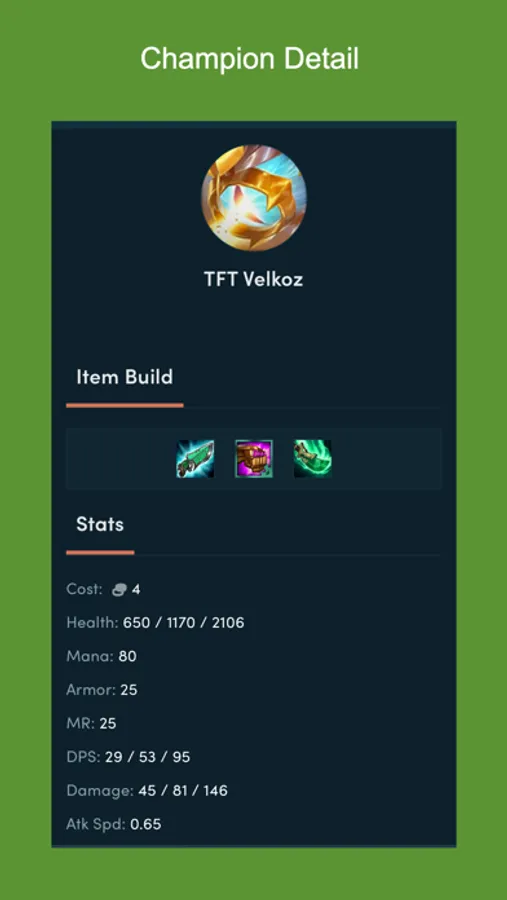Click the orange underline beneath Item Build
This screenshot has width=507, height=900.
(x=125, y=405)
